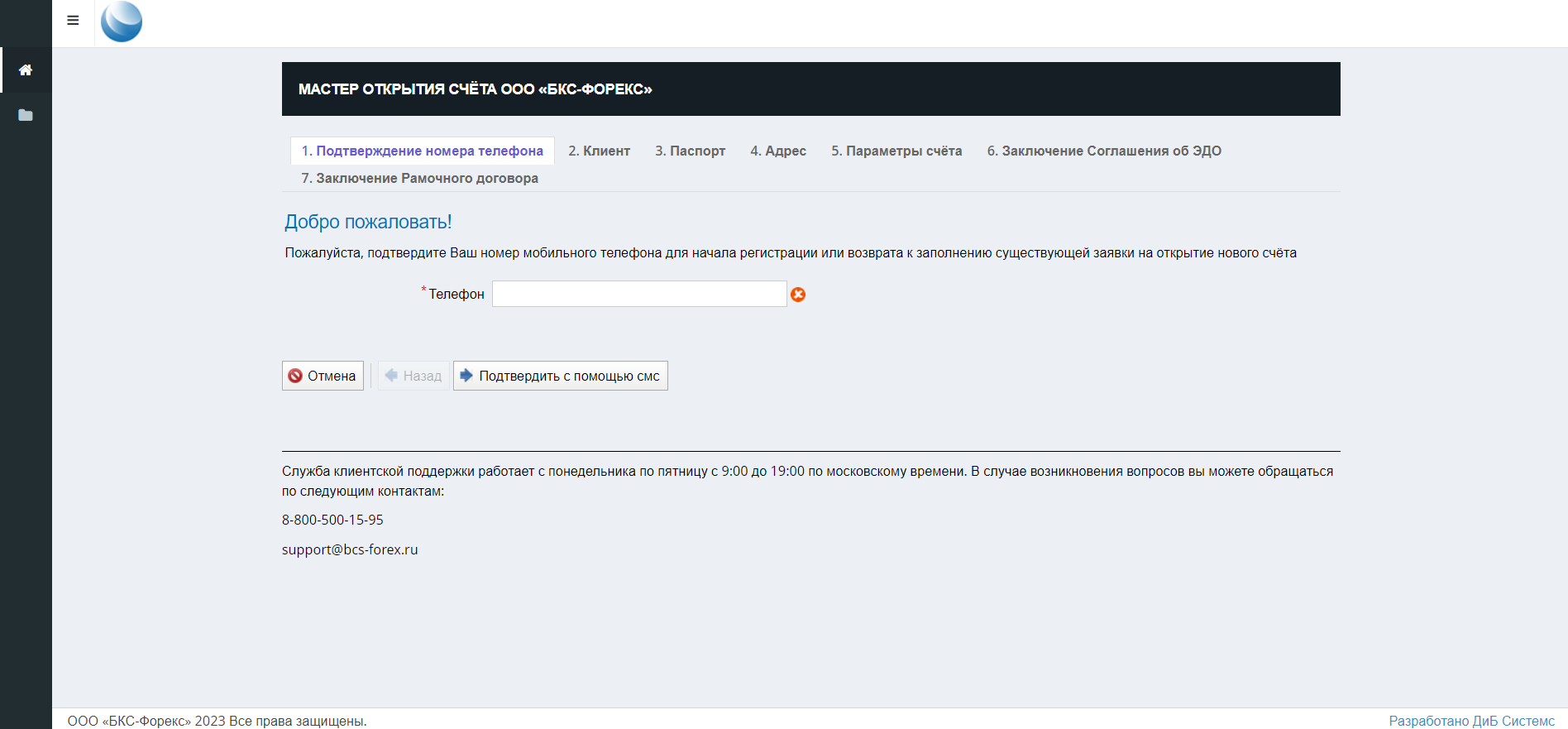
Task: Open the Home sidebar icon
Action: tap(26, 70)
